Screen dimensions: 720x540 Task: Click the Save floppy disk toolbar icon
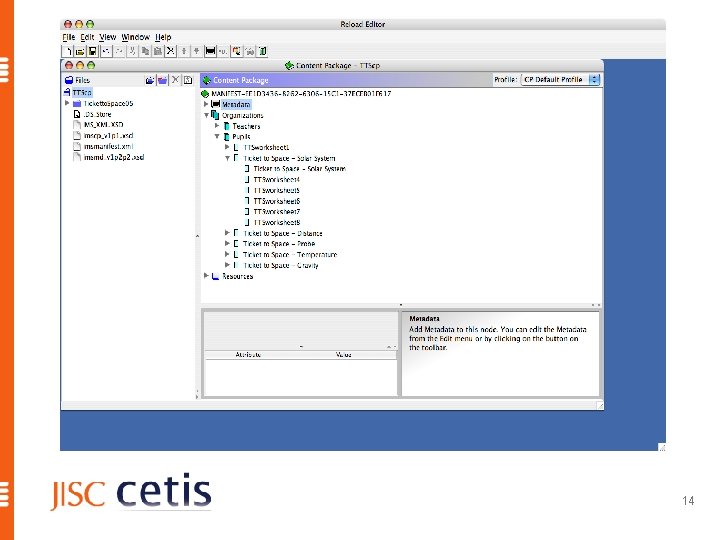point(92,51)
